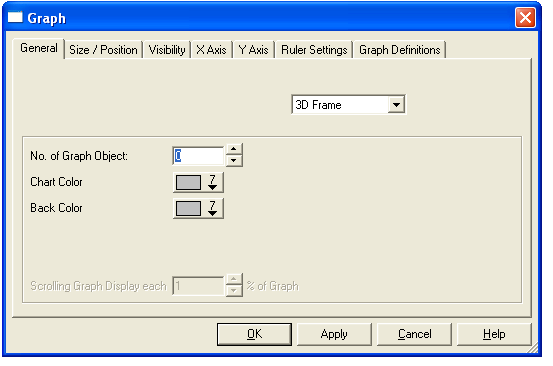Expand the 3D Frame combo box
This screenshot has height=366, width=553.
point(396,105)
